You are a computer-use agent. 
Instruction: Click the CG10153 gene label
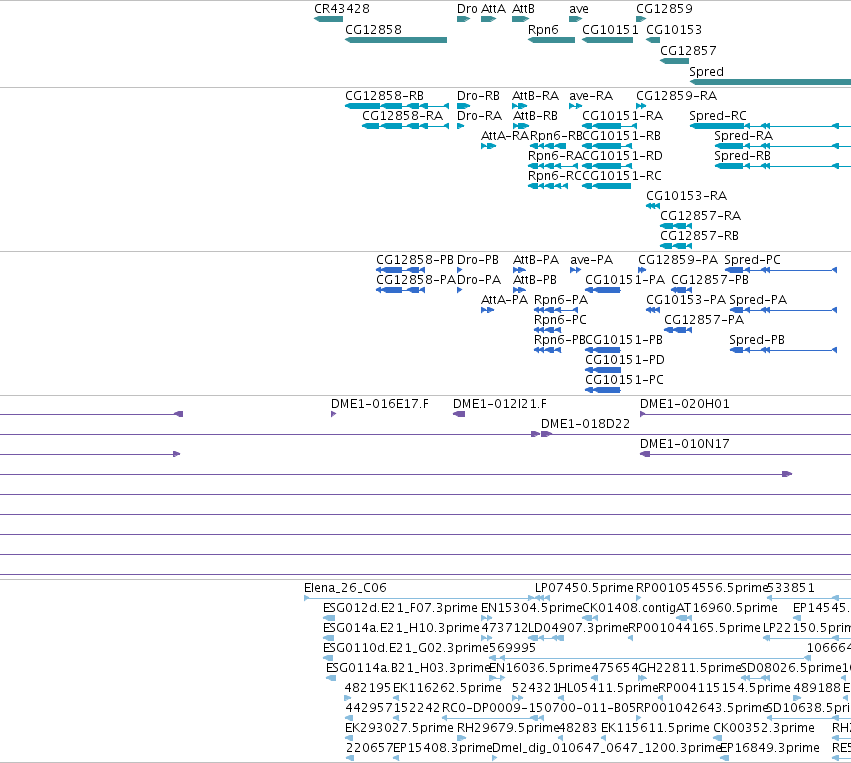[674, 30]
